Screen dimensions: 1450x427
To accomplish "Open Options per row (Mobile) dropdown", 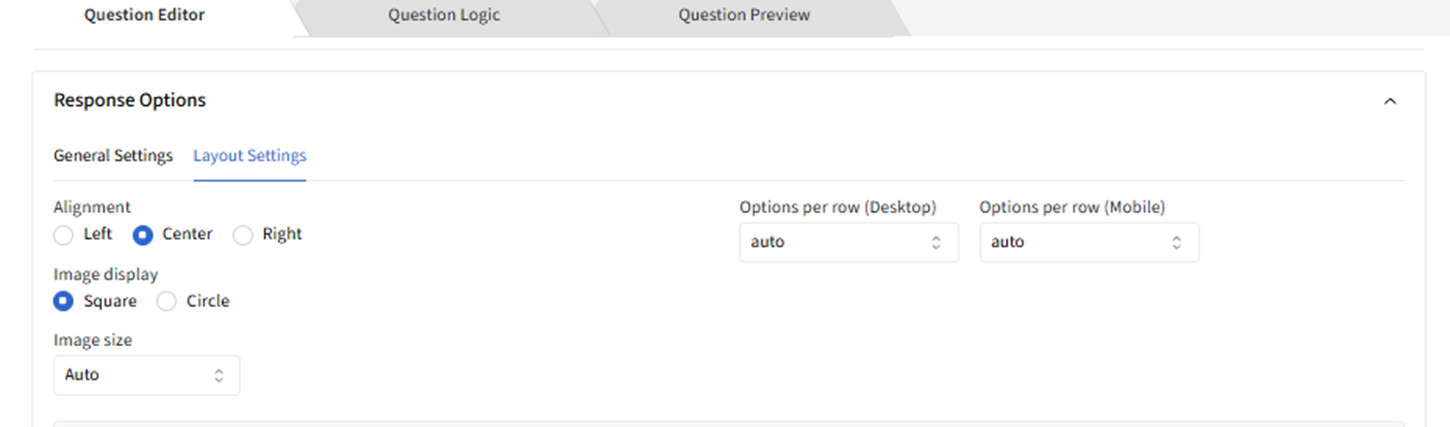I will 1088,242.
